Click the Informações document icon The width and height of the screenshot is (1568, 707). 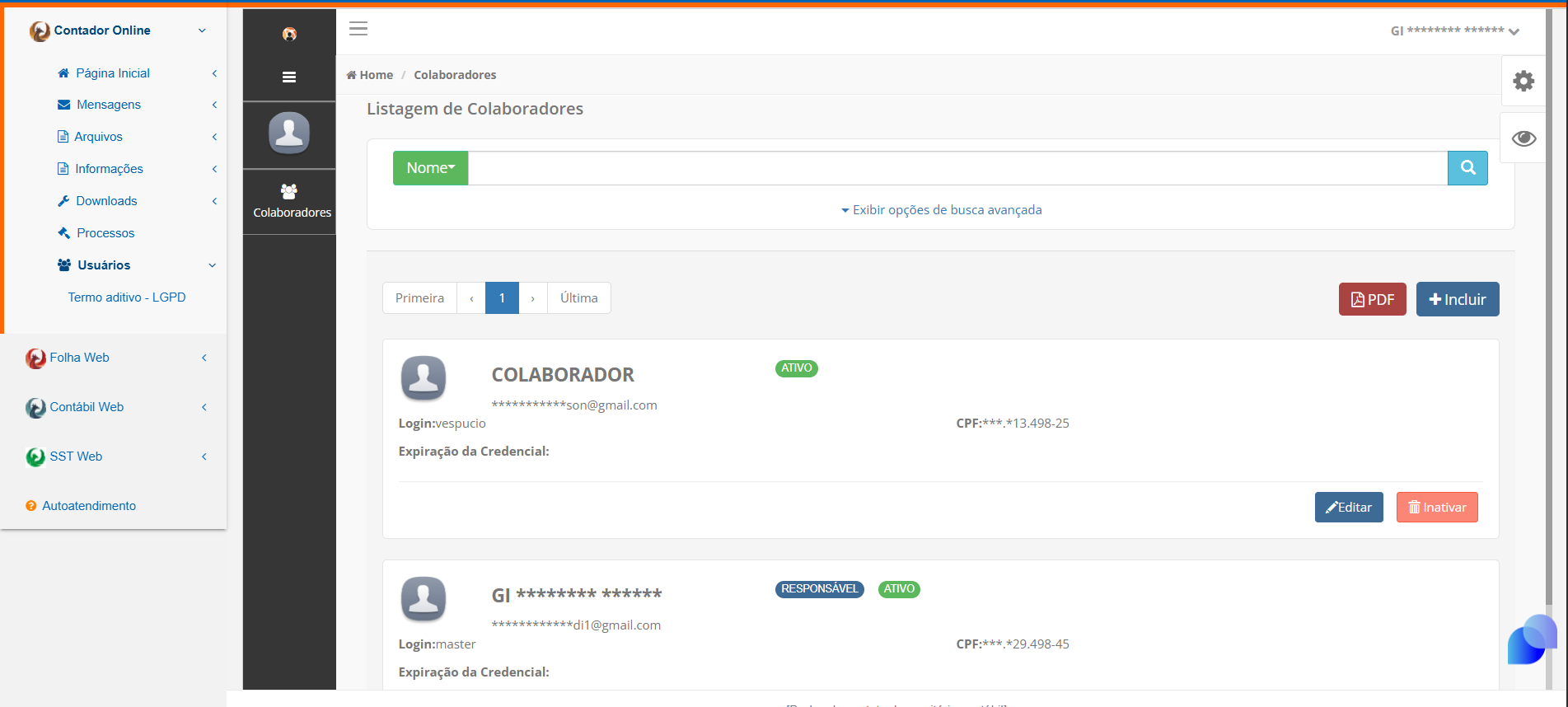[x=63, y=169]
